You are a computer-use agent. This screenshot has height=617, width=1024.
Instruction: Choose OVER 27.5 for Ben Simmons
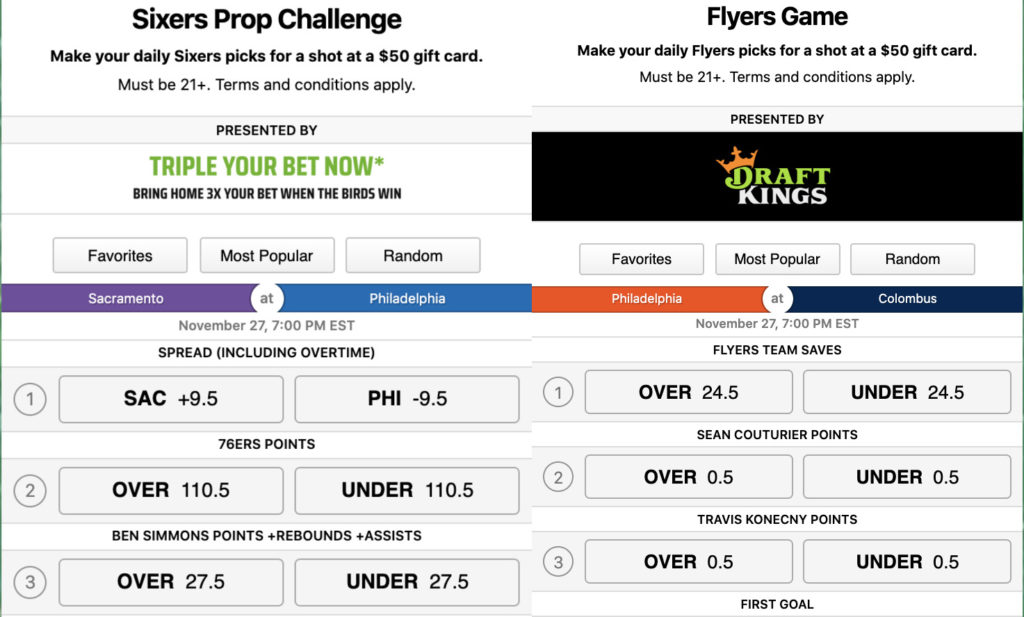click(171, 582)
